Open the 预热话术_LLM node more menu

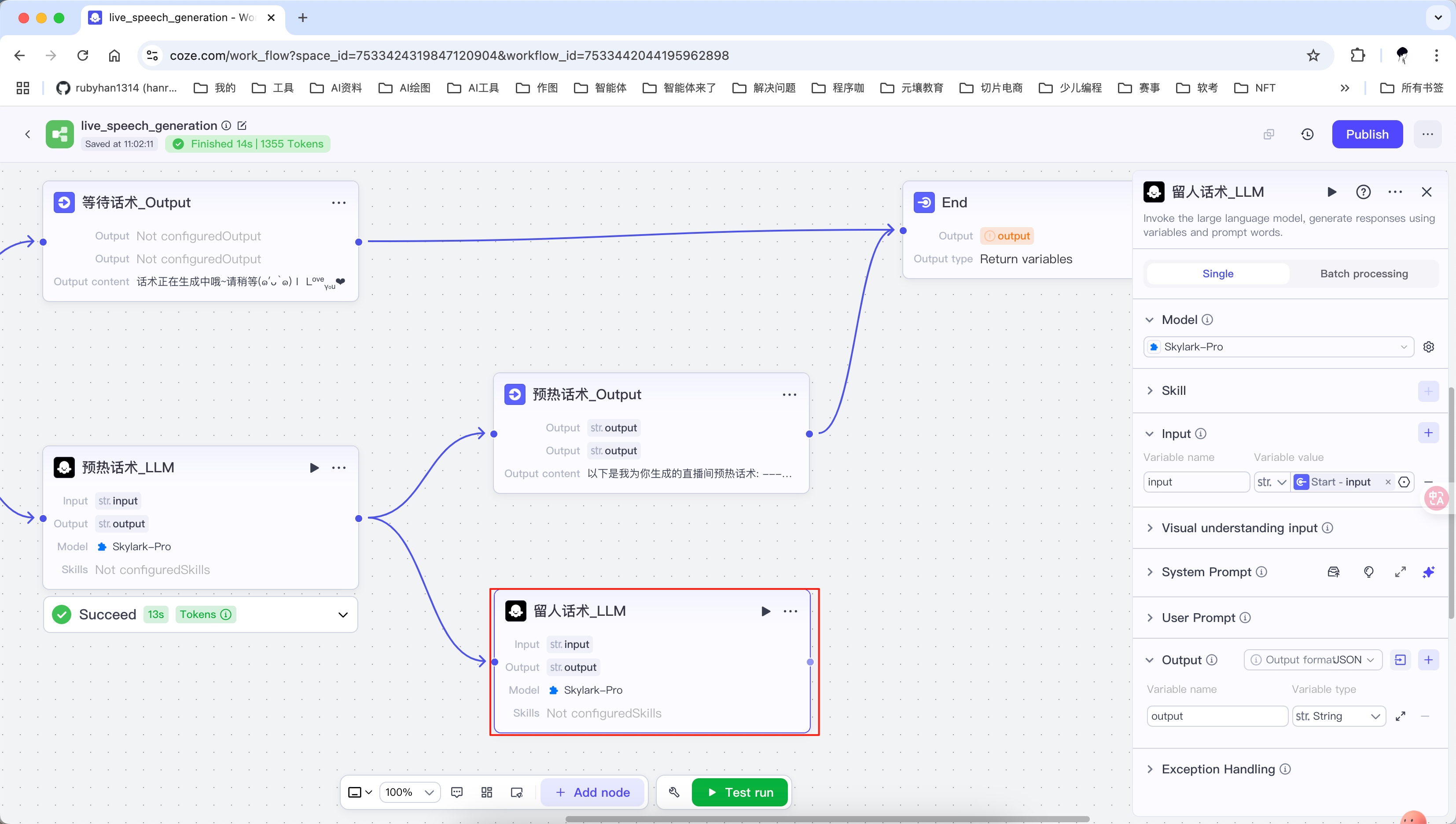[339, 467]
